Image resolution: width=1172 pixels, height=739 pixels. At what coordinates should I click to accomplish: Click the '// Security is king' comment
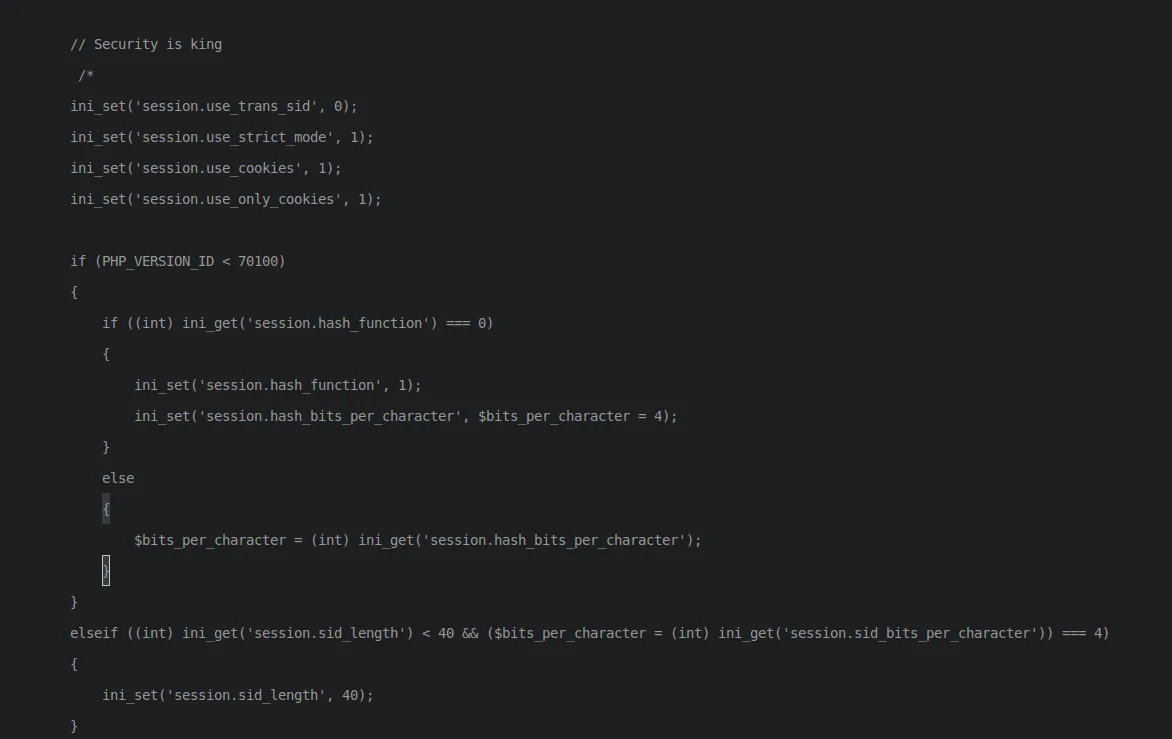[x=146, y=44]
